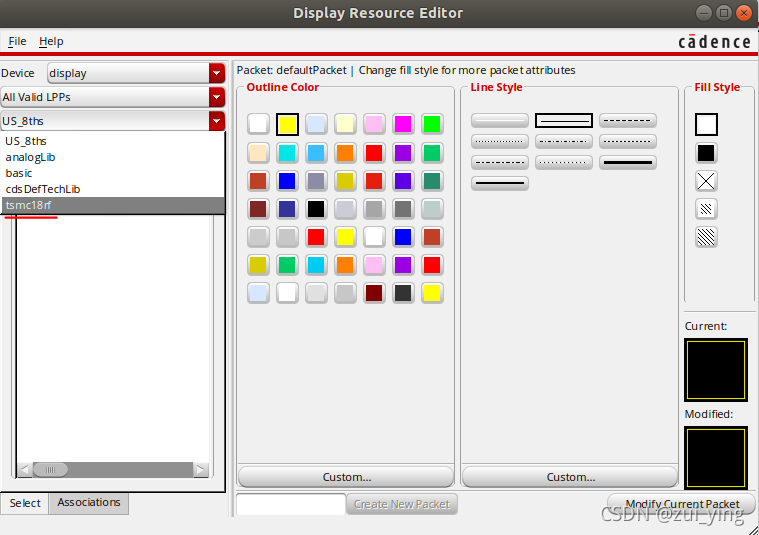Pick the peach outline color swatch

coord(258,153)
